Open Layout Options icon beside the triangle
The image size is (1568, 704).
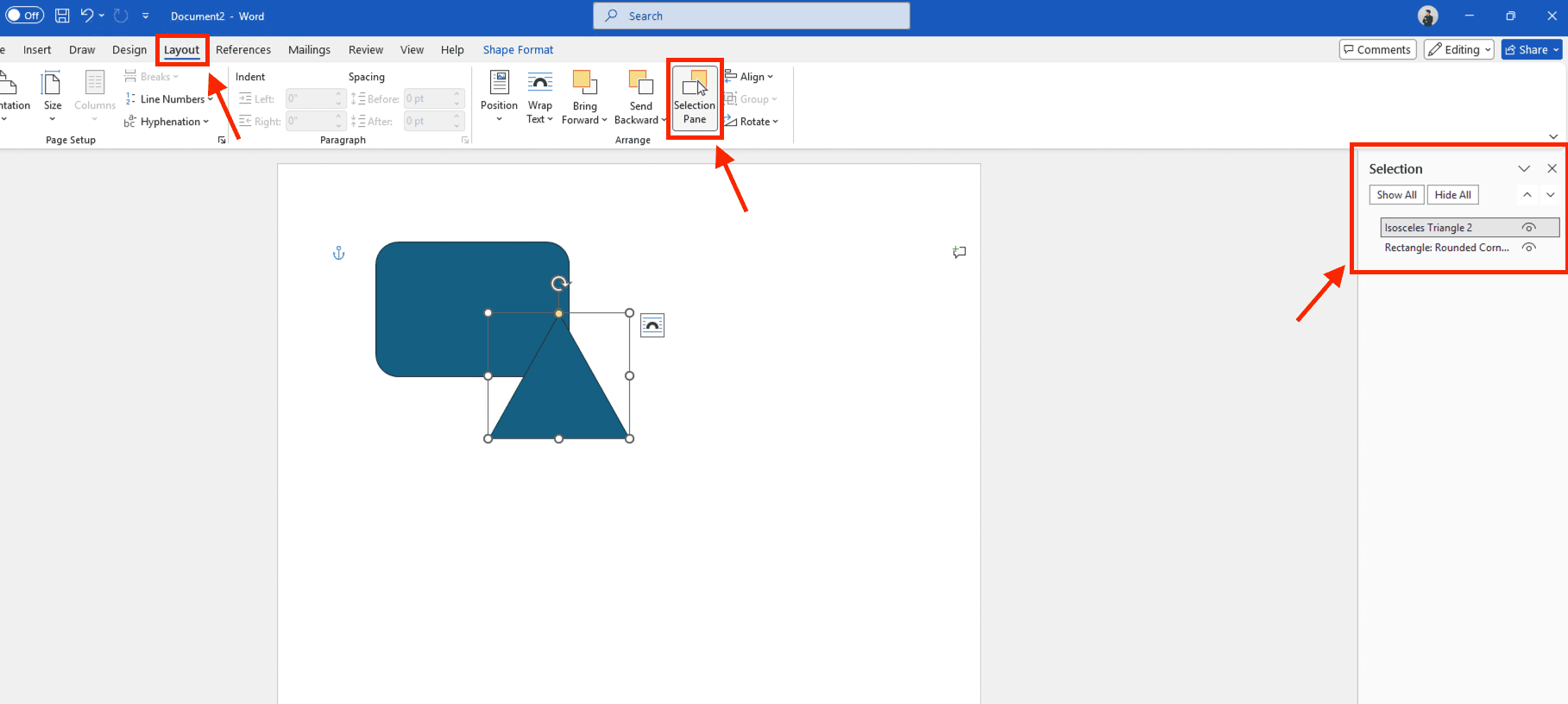[652, 325]
